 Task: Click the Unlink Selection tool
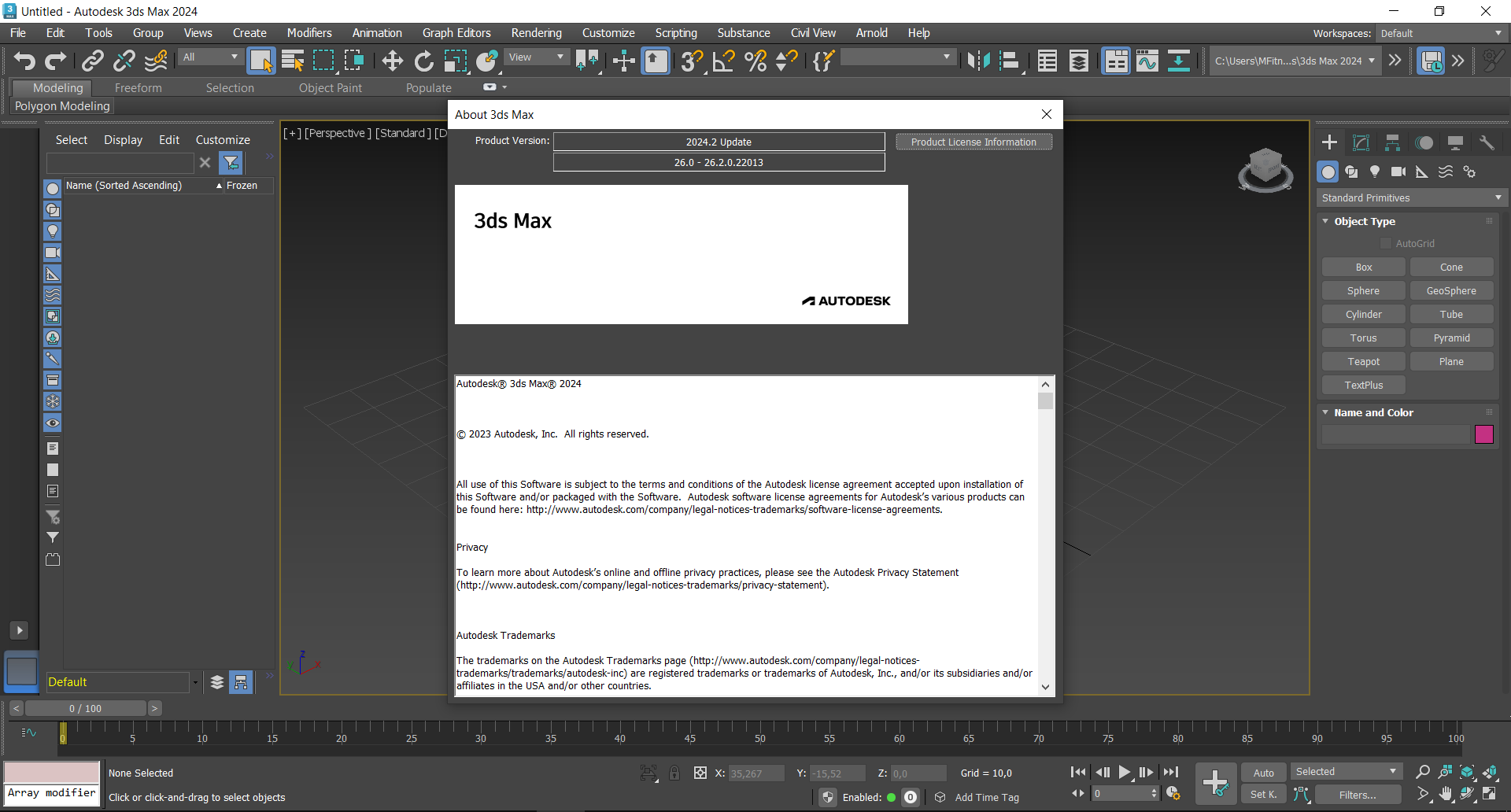coord(124,61)
